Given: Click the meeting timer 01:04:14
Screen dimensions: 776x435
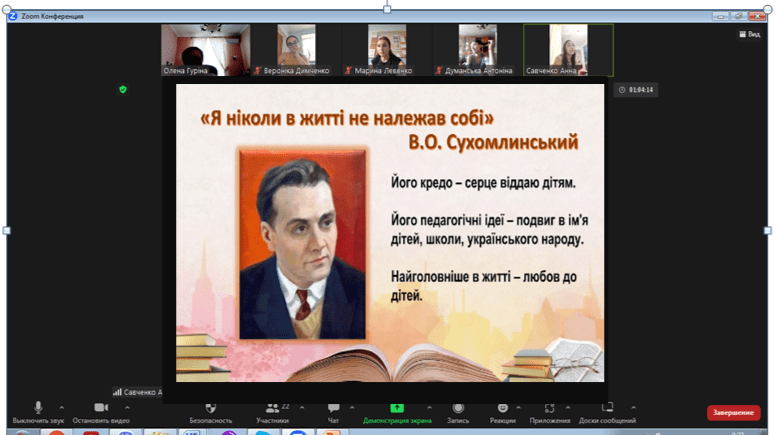Looking at the screenshot, I should click(636, 90).
